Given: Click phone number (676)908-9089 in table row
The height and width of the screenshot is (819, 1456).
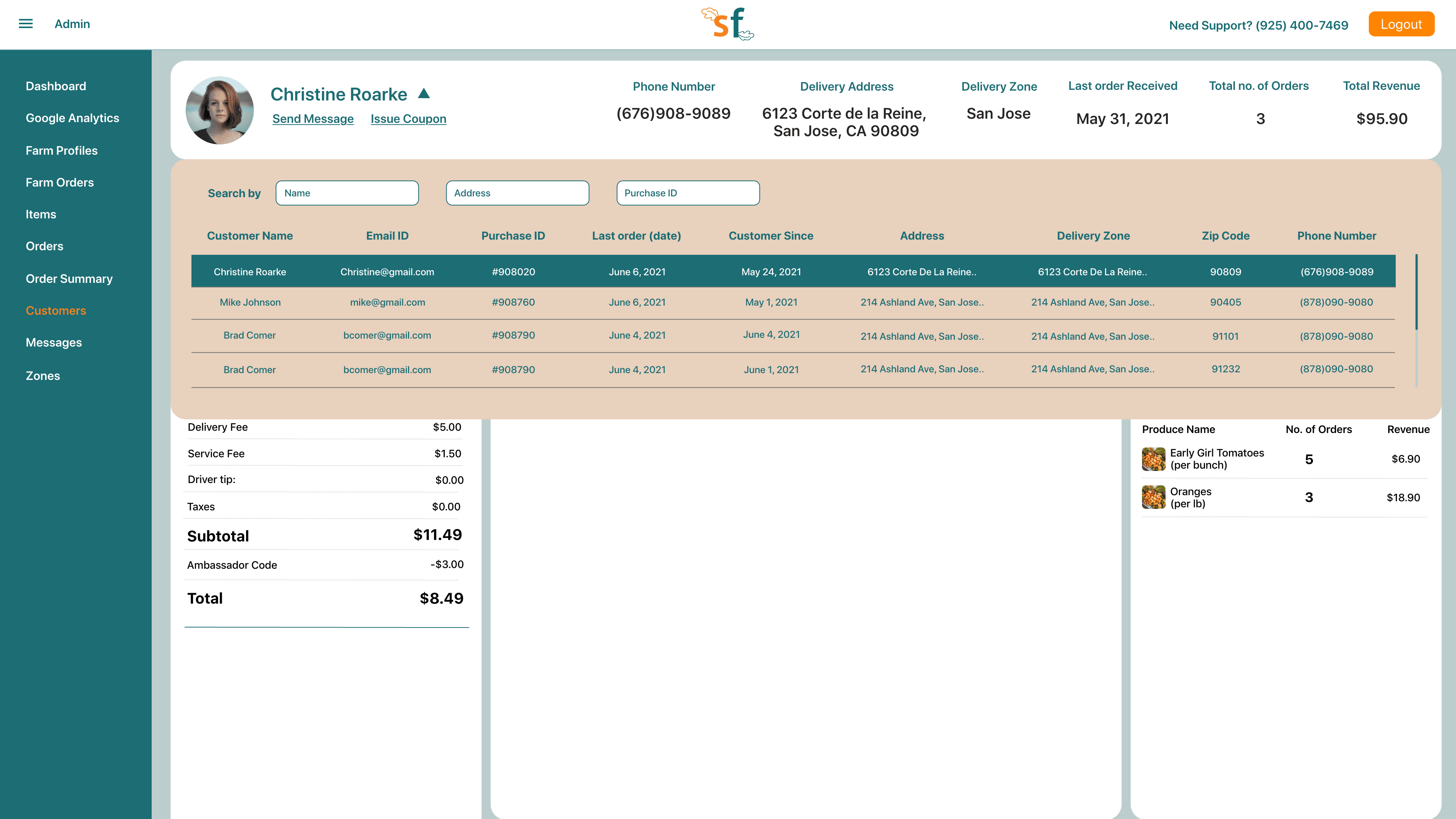Looking at the screenshot, I should pos(1337,272).
